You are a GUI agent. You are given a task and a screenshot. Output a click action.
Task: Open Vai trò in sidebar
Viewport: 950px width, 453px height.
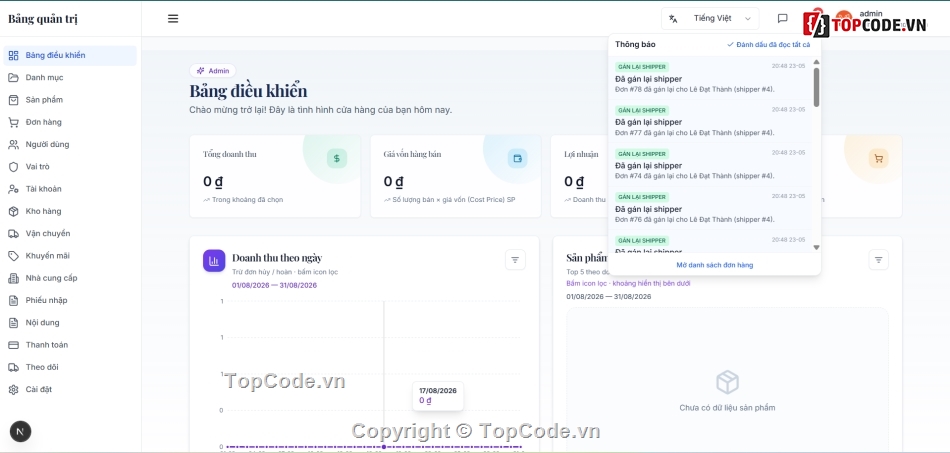(70, 167)
